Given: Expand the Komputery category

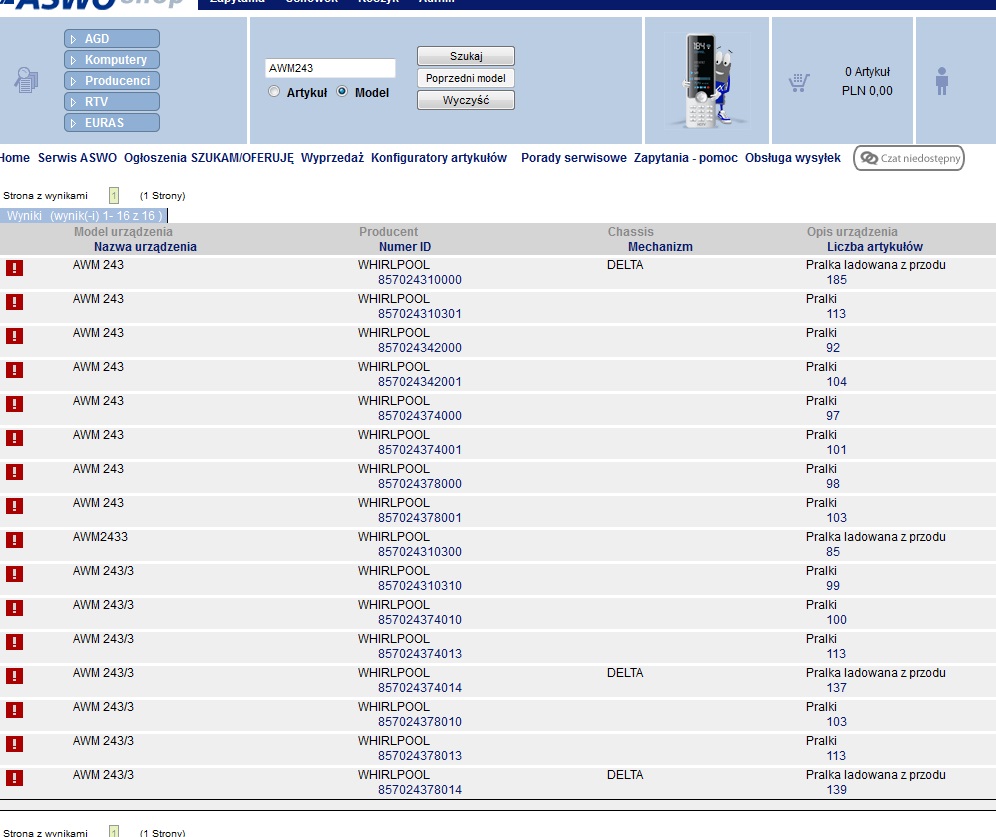Looking at the screenshot, I should point(112,60).
